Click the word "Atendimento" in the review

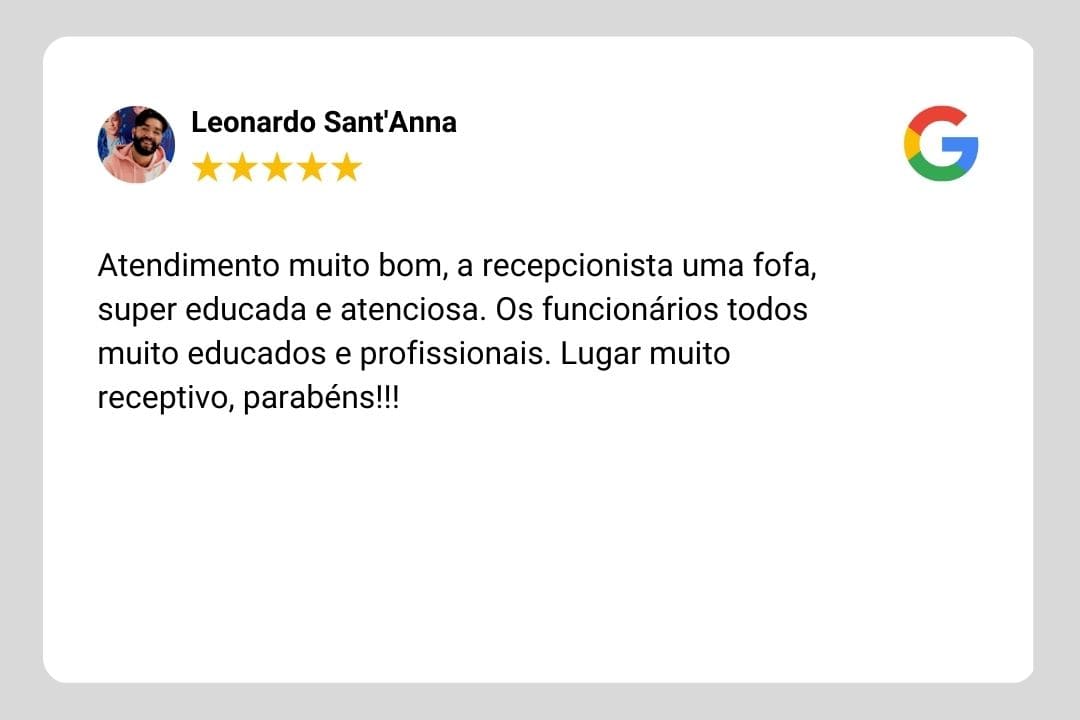click(189, 265)
